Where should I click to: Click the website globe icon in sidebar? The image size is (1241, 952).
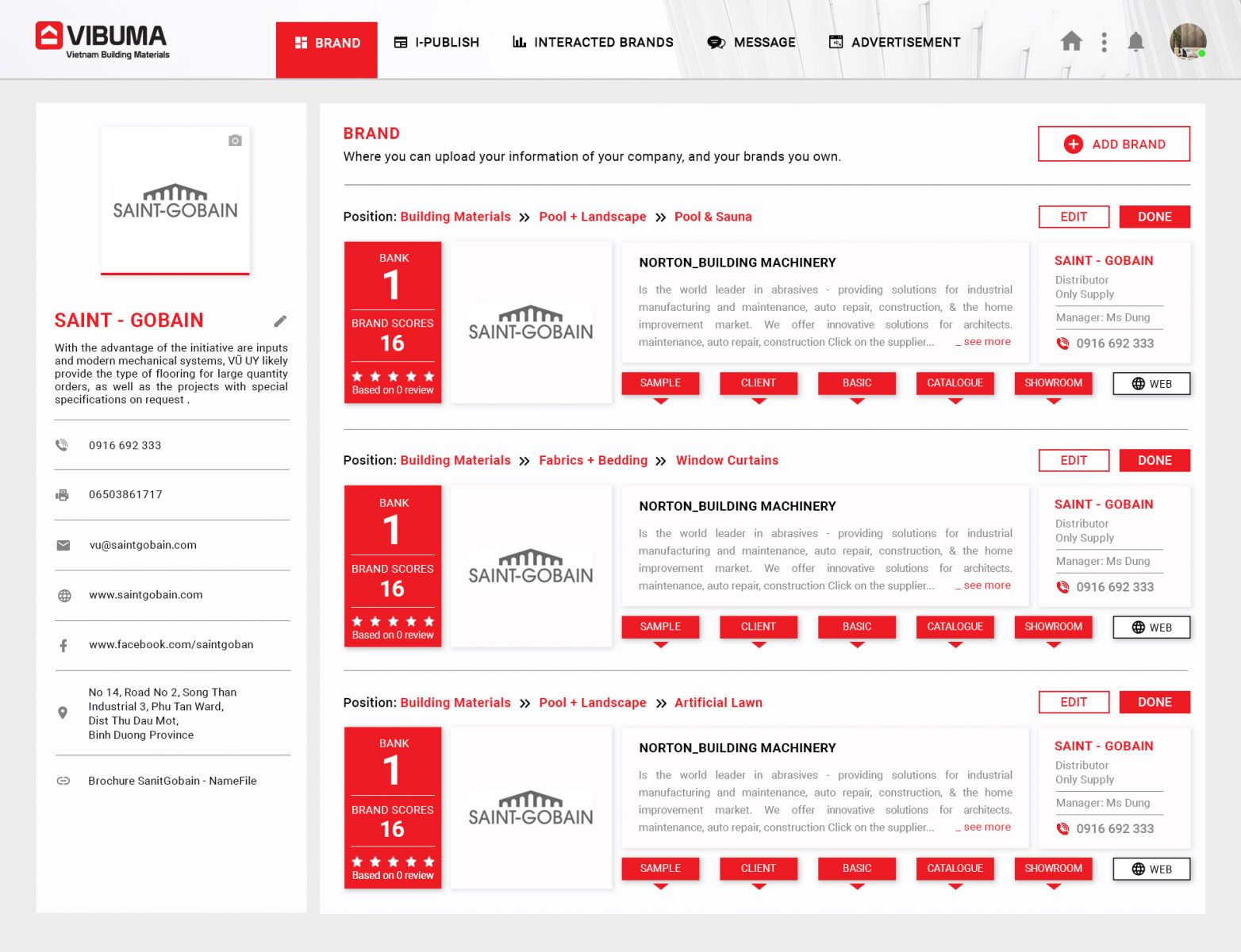[64, 595]
